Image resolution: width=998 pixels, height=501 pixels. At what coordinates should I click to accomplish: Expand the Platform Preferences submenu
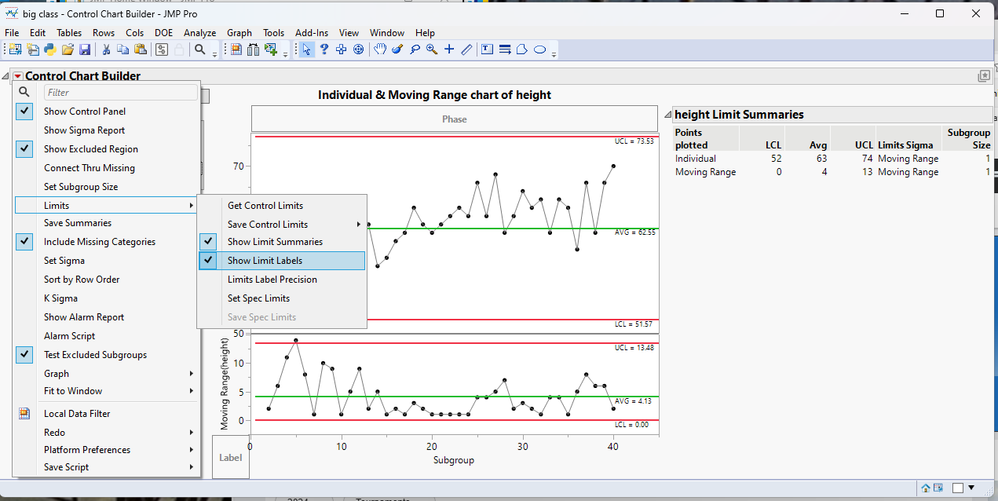(107, 449)
